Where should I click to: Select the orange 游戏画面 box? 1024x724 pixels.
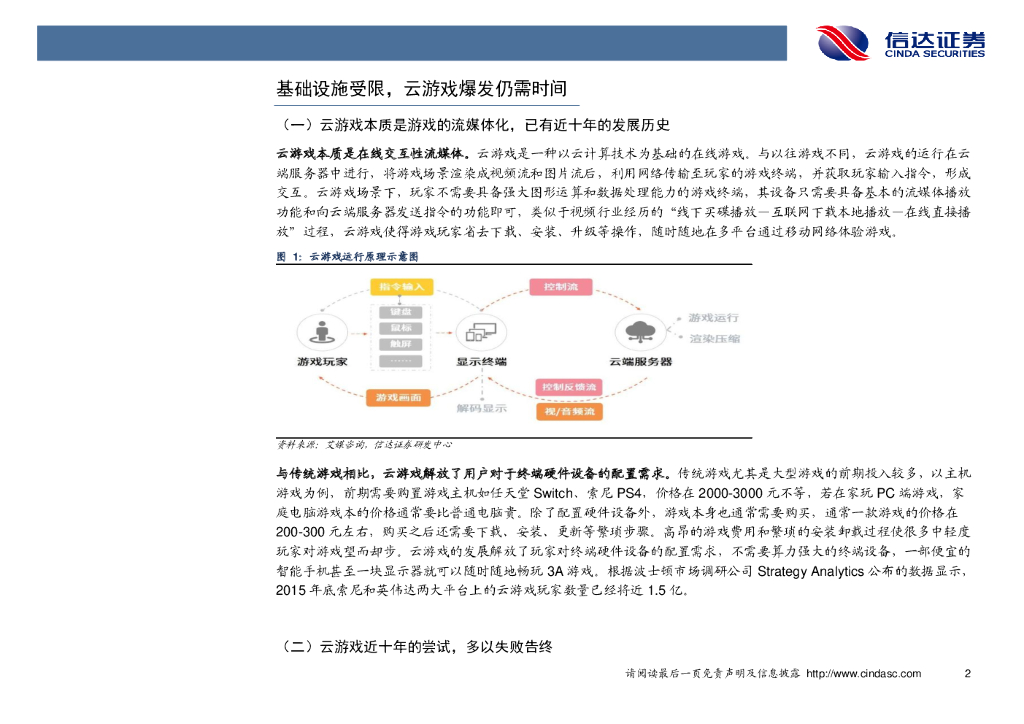pyautogui.click(x=398, y=397)
